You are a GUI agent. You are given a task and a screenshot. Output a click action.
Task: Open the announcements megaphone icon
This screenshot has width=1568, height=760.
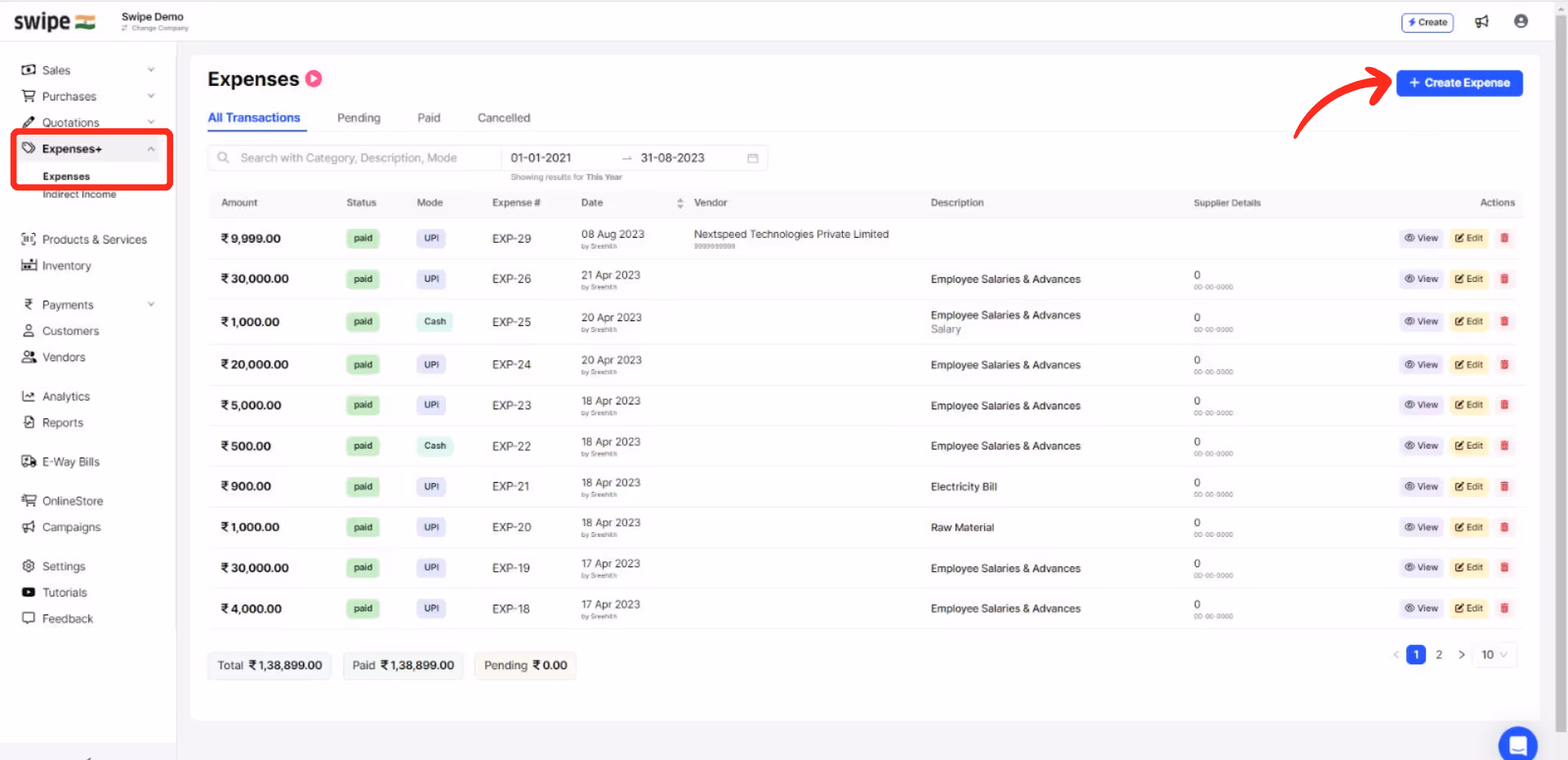(1481, 22)
